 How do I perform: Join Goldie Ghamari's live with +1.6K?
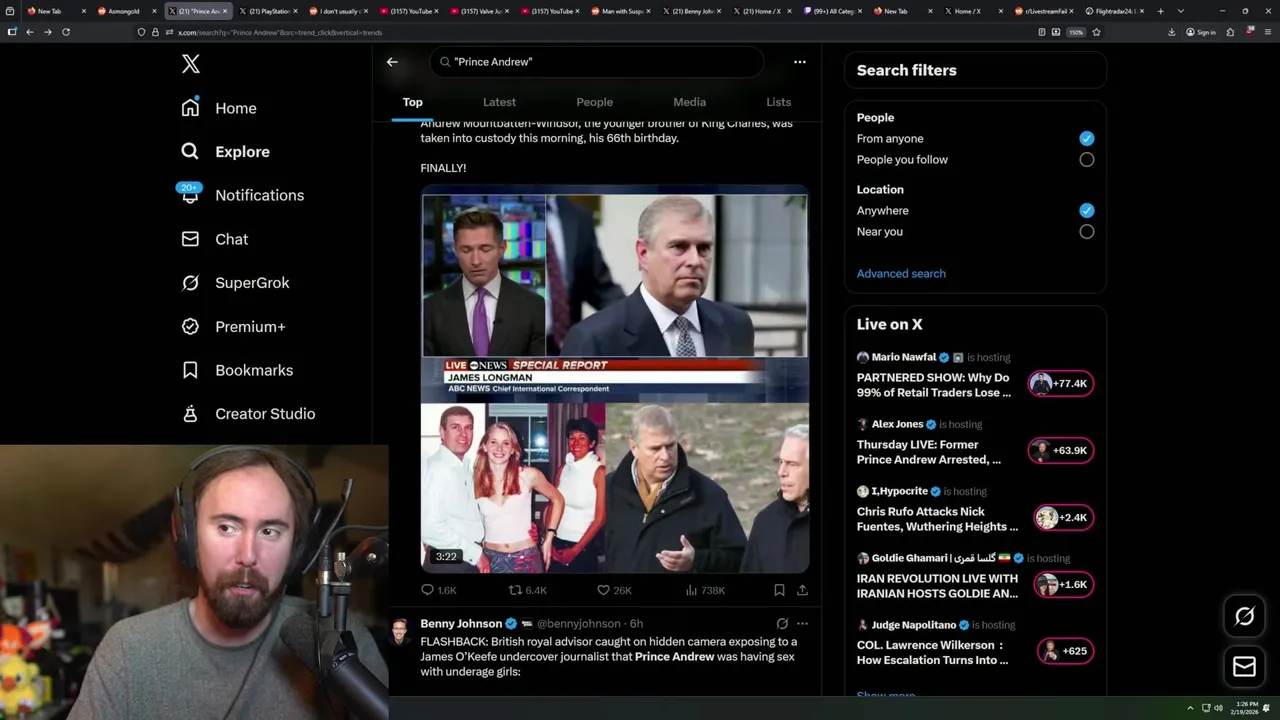[x=1063, y=585]
